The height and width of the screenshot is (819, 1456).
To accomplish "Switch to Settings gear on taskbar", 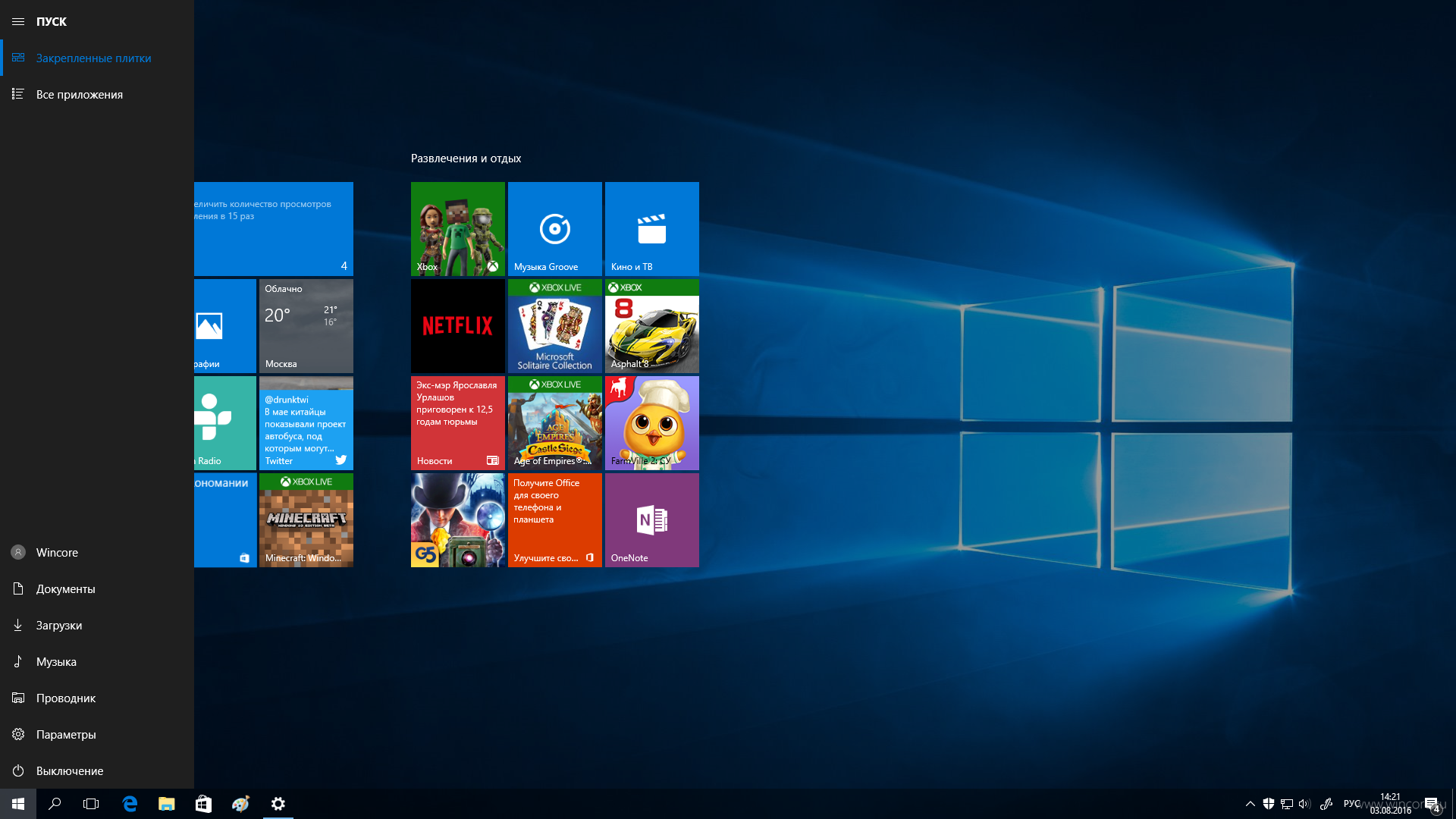I will click(278, 804).
